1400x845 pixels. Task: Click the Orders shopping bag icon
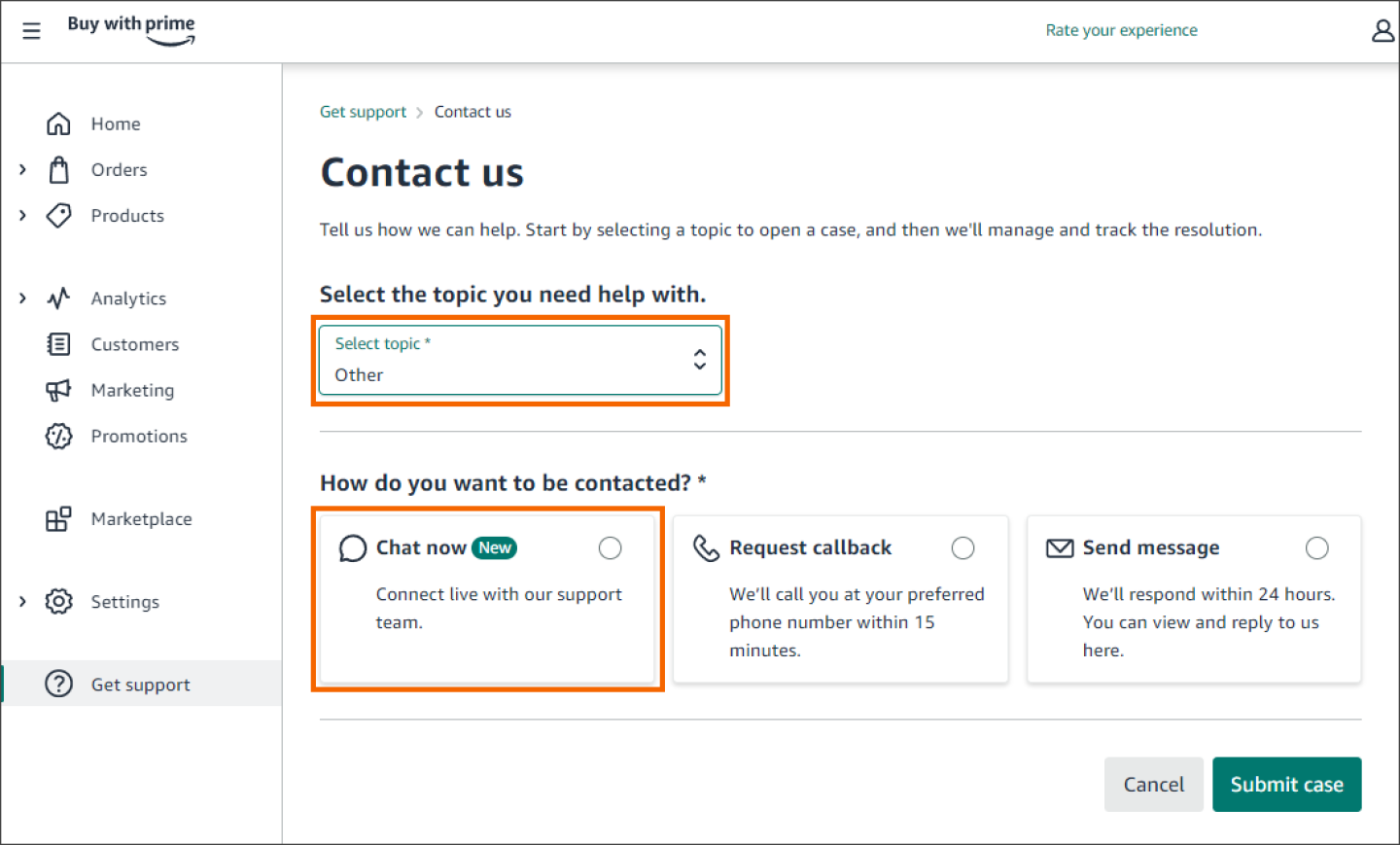(x=58, y=170)
